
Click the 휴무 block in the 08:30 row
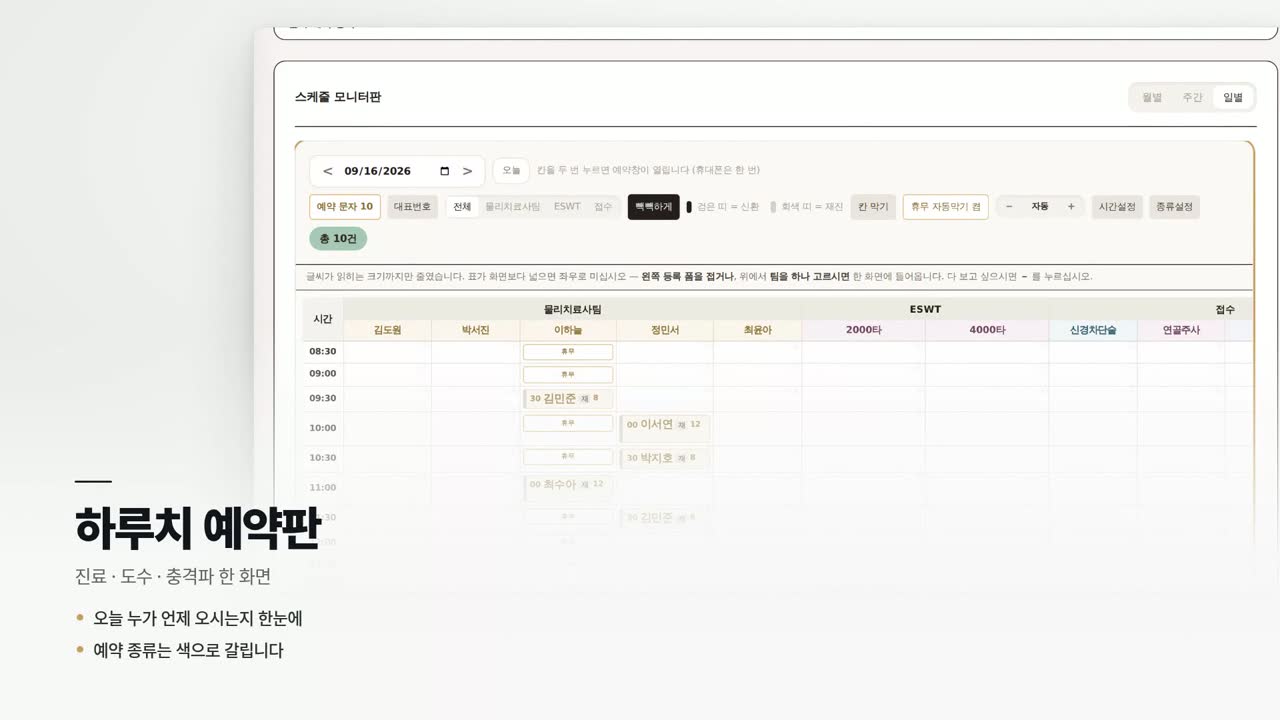[568, 352]
